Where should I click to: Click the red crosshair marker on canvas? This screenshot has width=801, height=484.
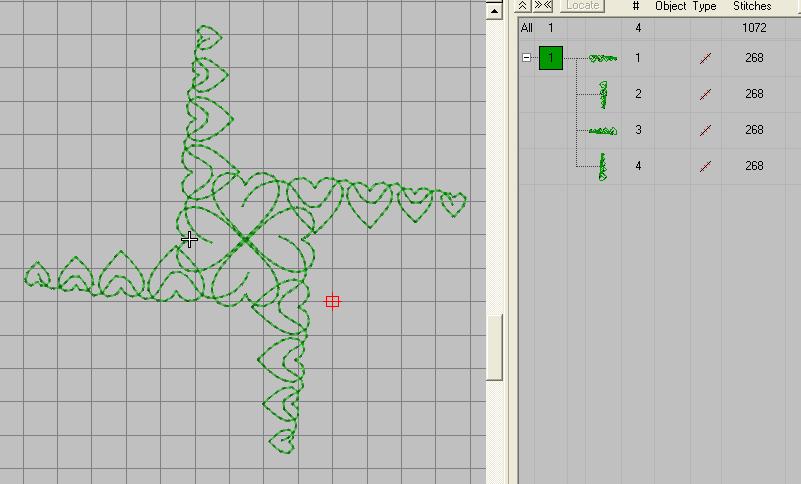point(332,302)
